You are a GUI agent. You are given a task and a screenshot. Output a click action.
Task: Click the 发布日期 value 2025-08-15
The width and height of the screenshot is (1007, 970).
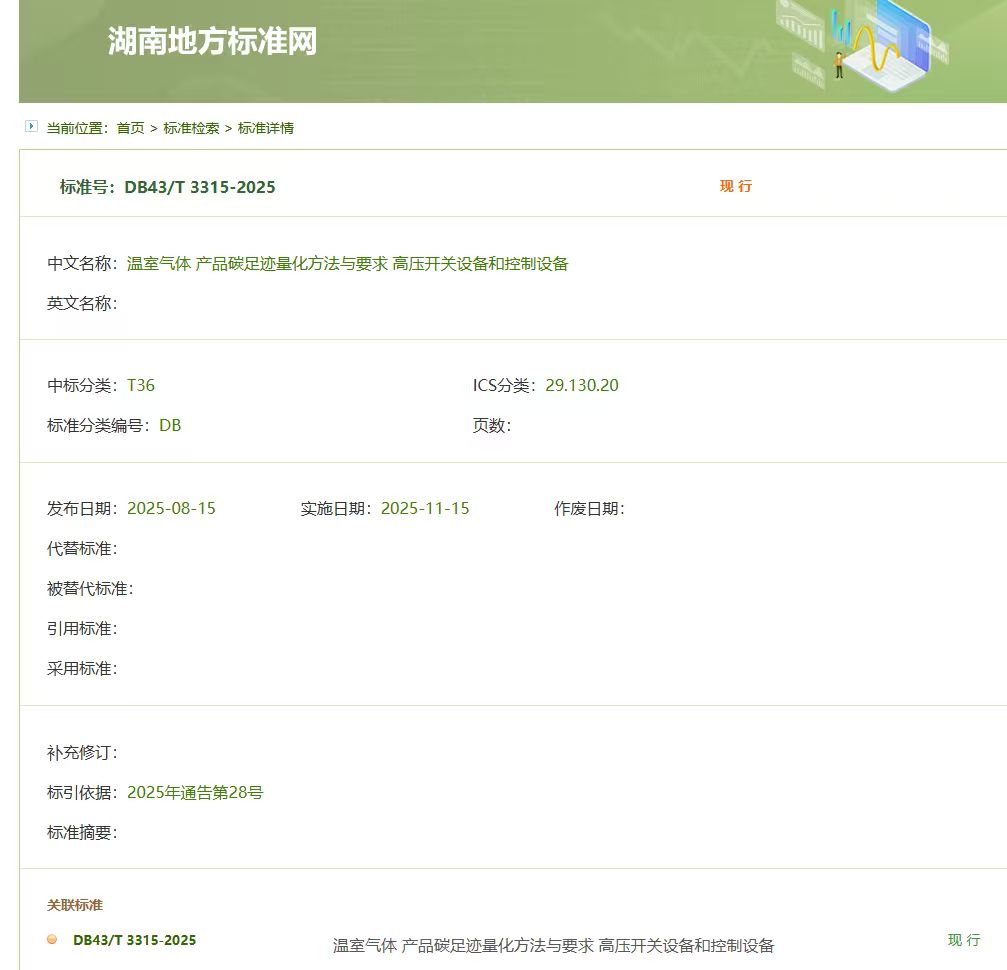(171, 508)
